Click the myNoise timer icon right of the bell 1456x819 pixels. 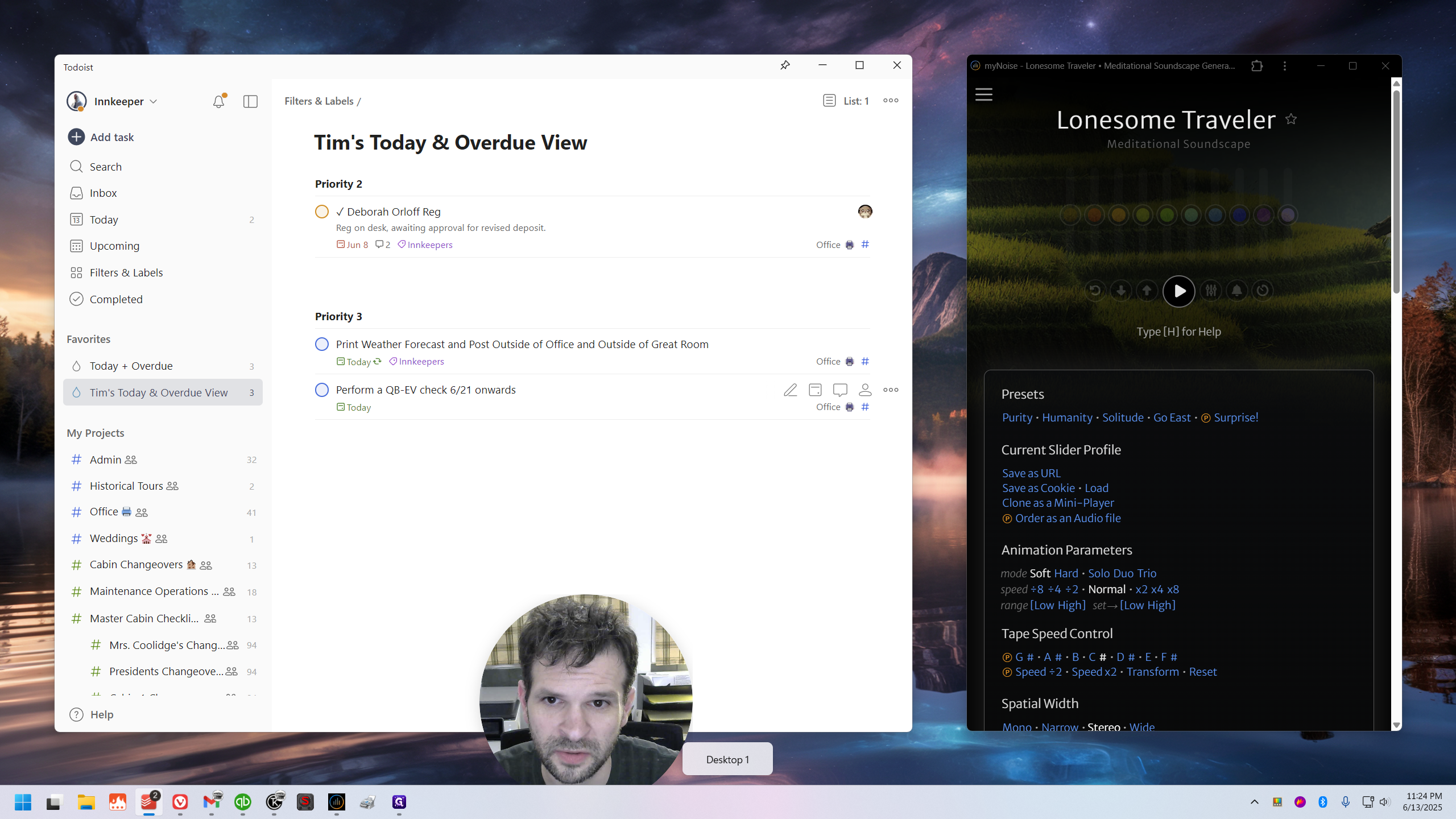[1263, 291]
